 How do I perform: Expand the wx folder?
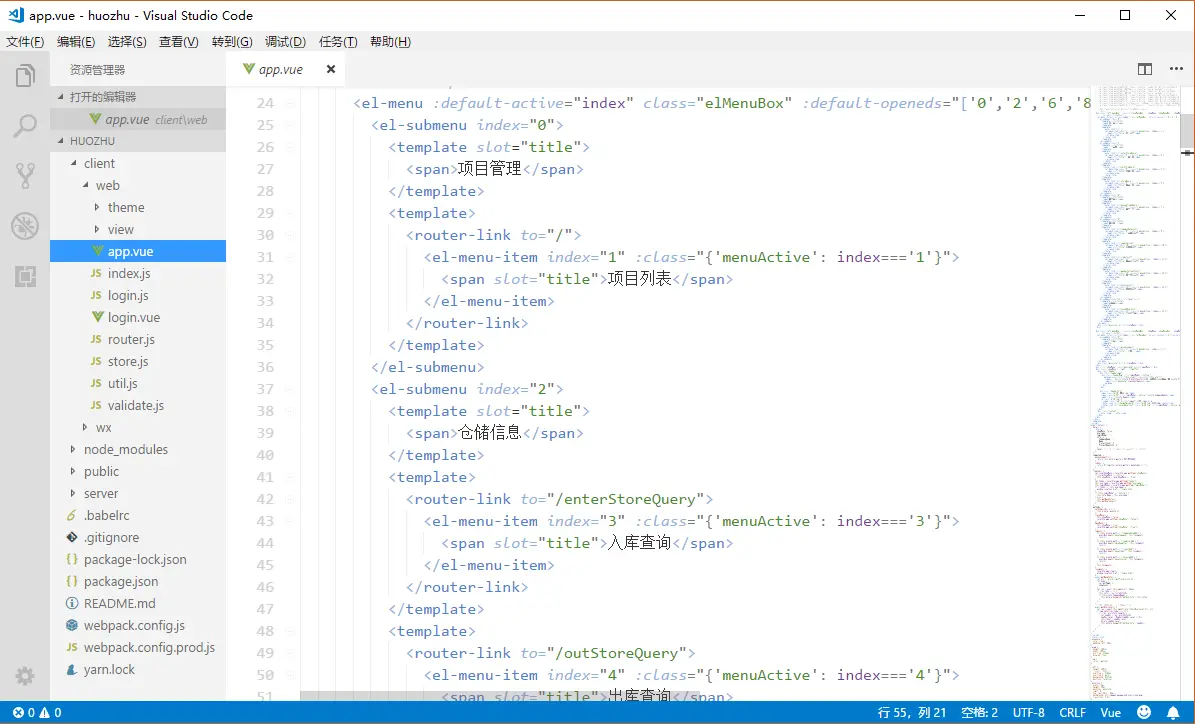coord(138,428)
